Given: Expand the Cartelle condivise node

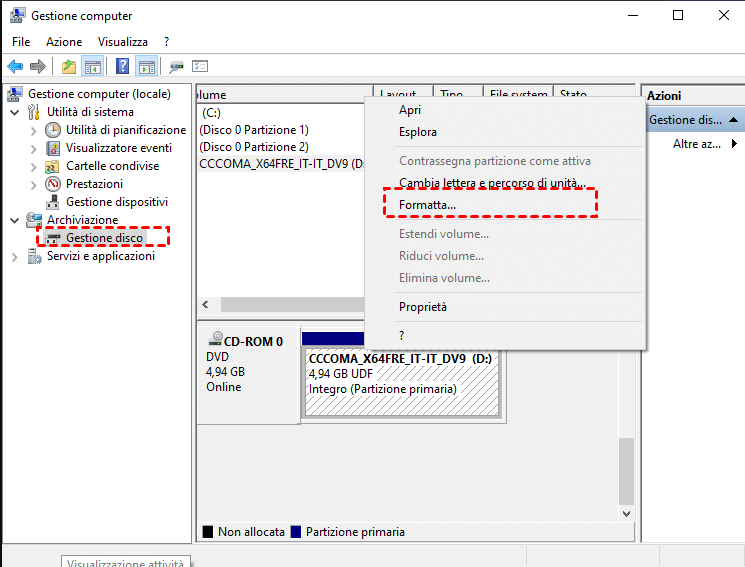Looking at the screenshot, I should 33,167.
